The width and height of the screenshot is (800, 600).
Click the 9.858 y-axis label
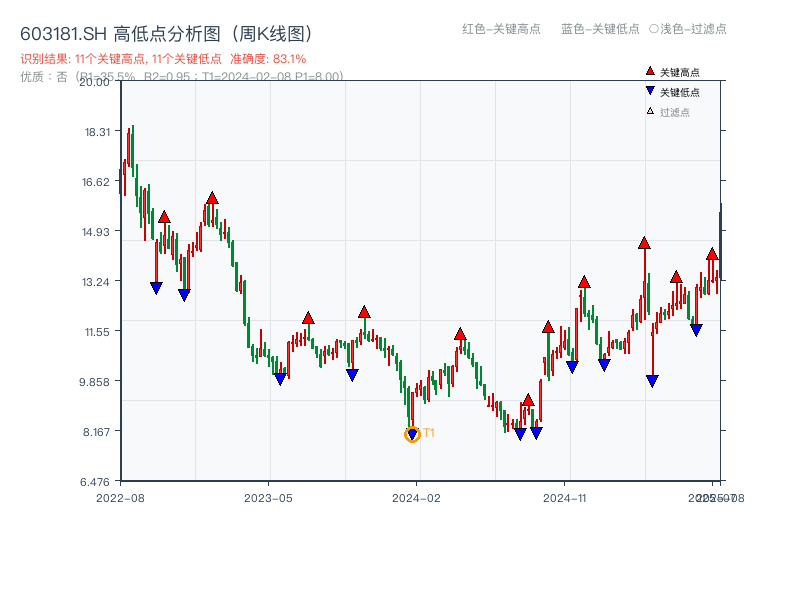point(94,382)
